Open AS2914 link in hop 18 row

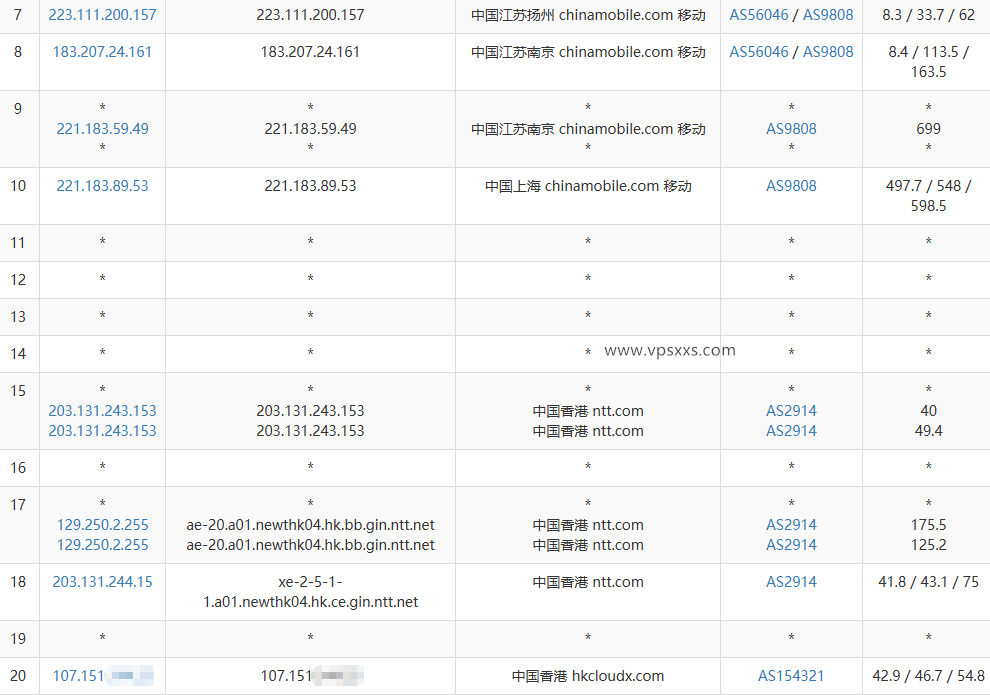tap(791, 581)
